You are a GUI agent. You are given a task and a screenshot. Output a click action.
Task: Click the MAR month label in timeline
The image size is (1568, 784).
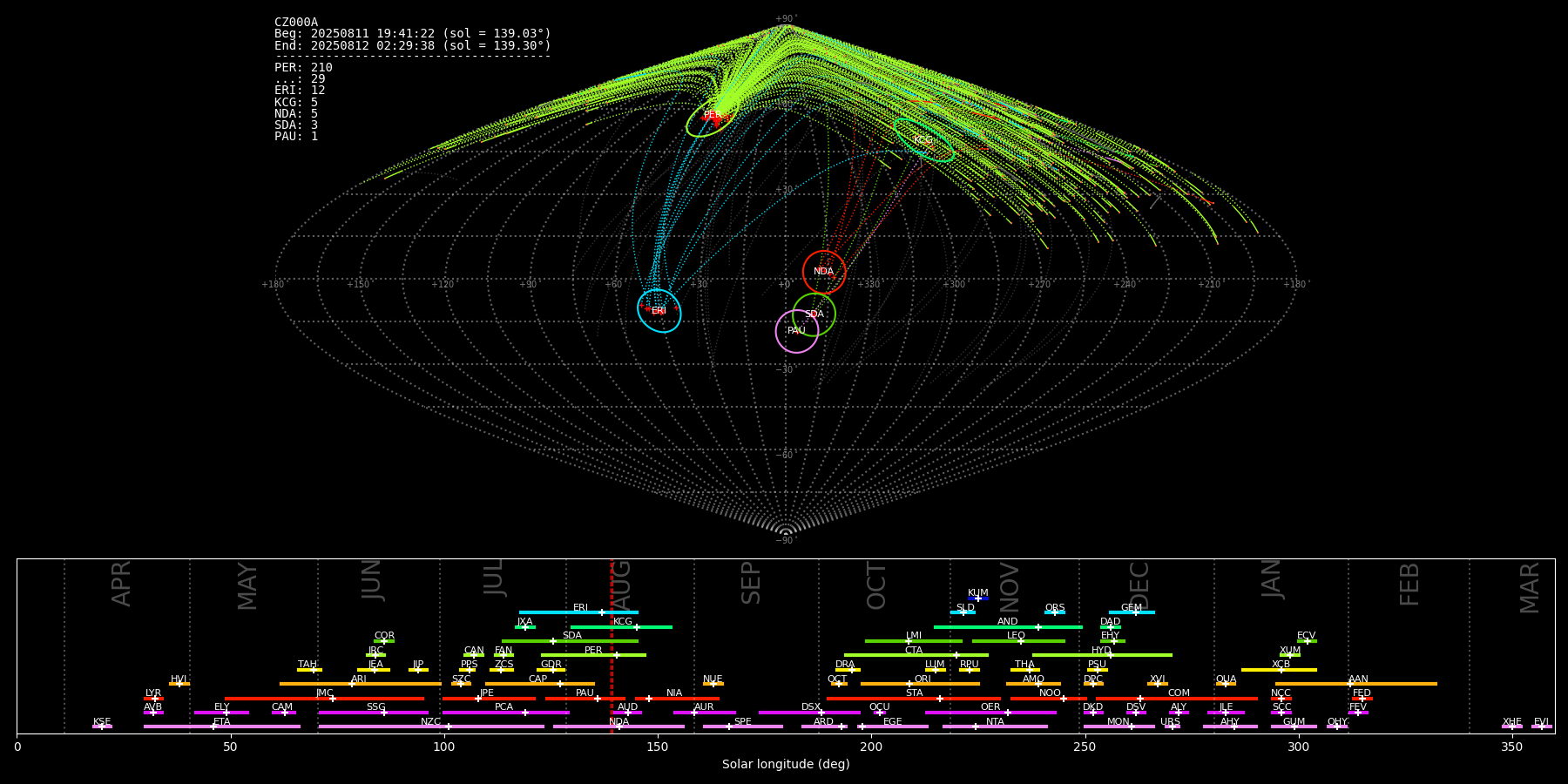click(1530, 588)
